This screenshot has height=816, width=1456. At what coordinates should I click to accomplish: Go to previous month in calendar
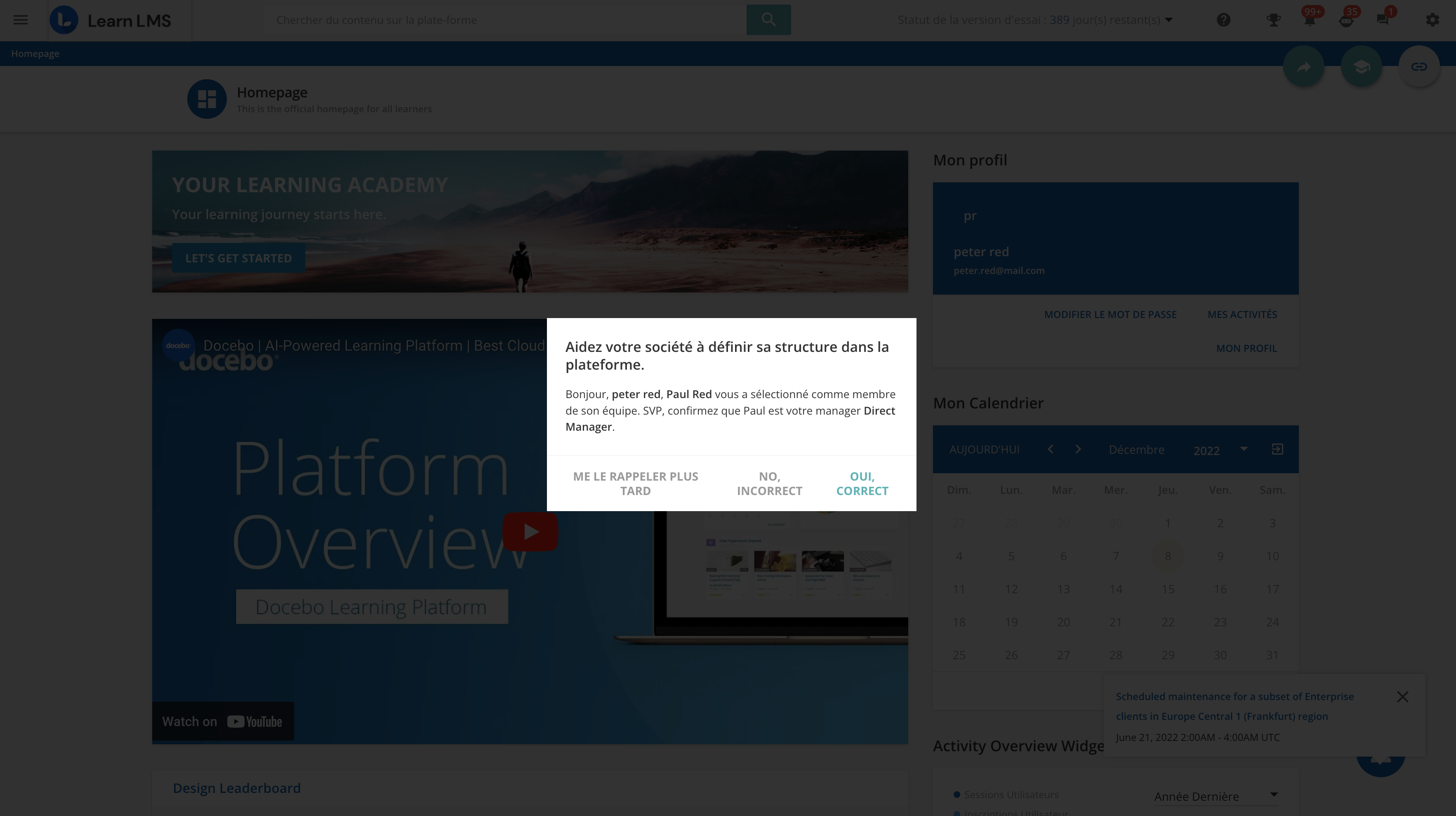(x=1050, y=449)
